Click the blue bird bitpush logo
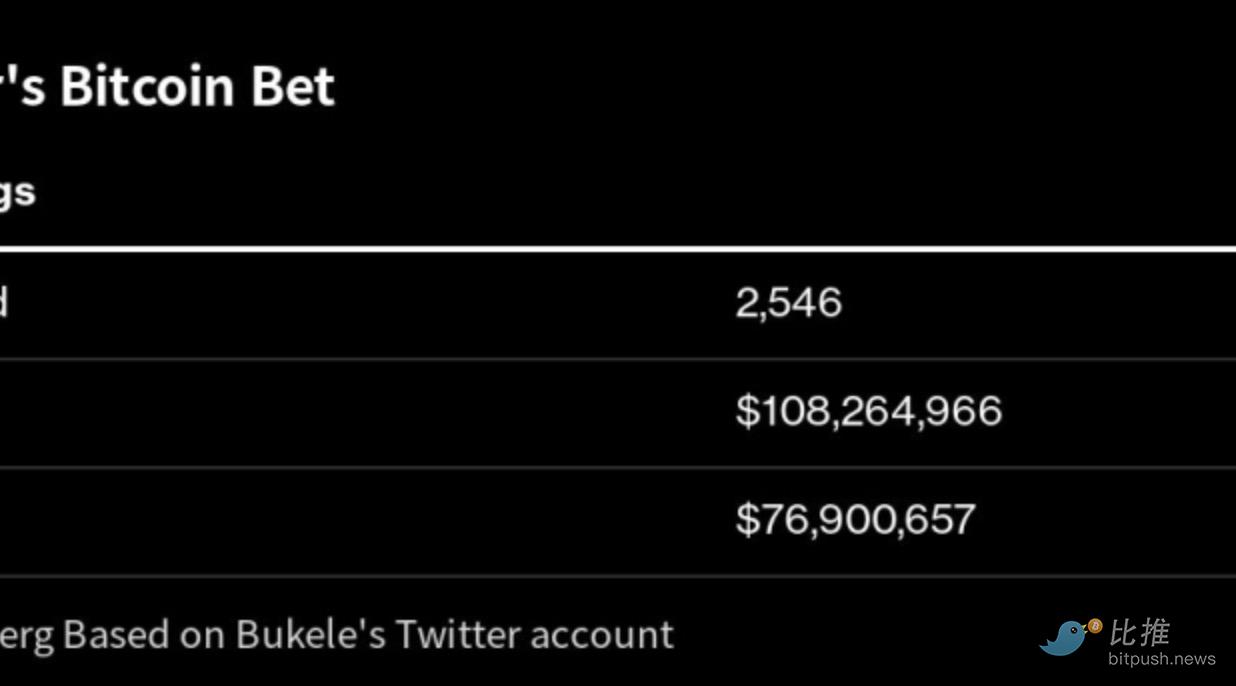The width and height of the screenshot is (1236, 686). coord(1066,637)
